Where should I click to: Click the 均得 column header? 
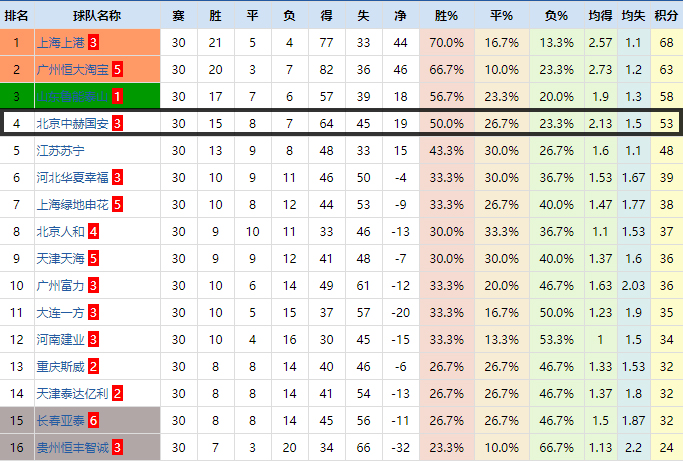tap(600, 16)
